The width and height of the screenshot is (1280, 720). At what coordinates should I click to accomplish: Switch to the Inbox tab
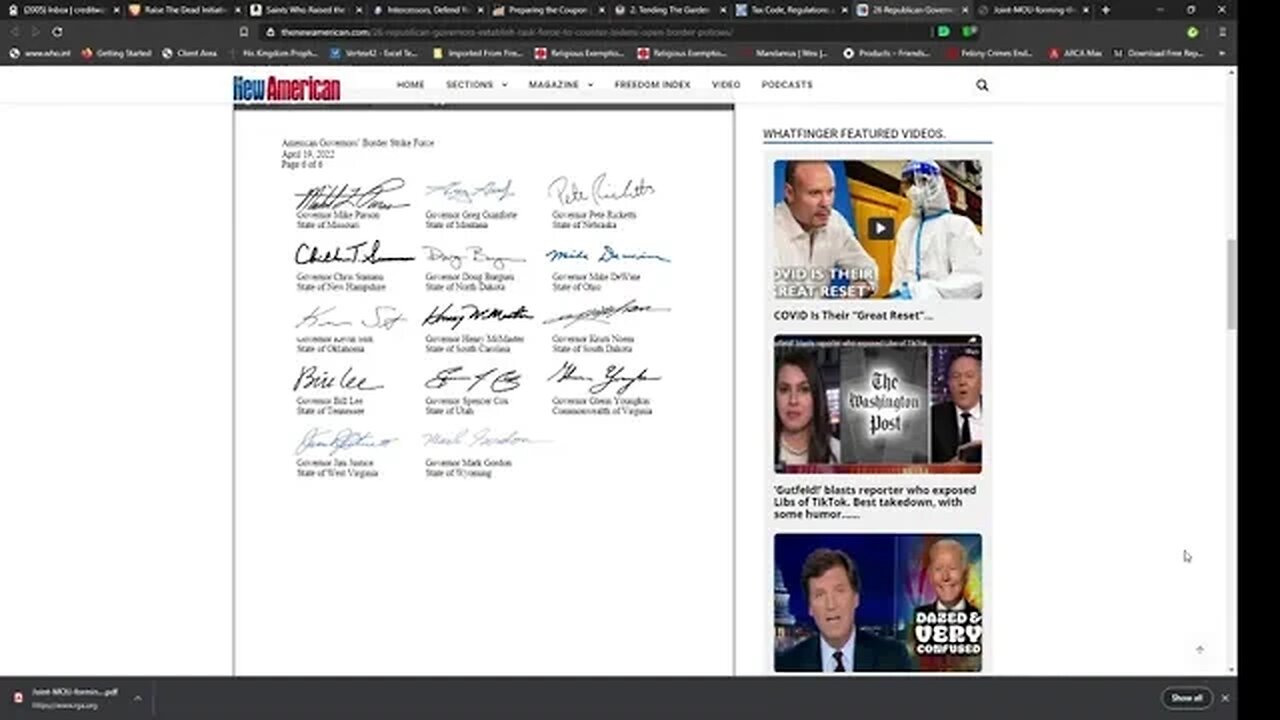click(62, 10)
